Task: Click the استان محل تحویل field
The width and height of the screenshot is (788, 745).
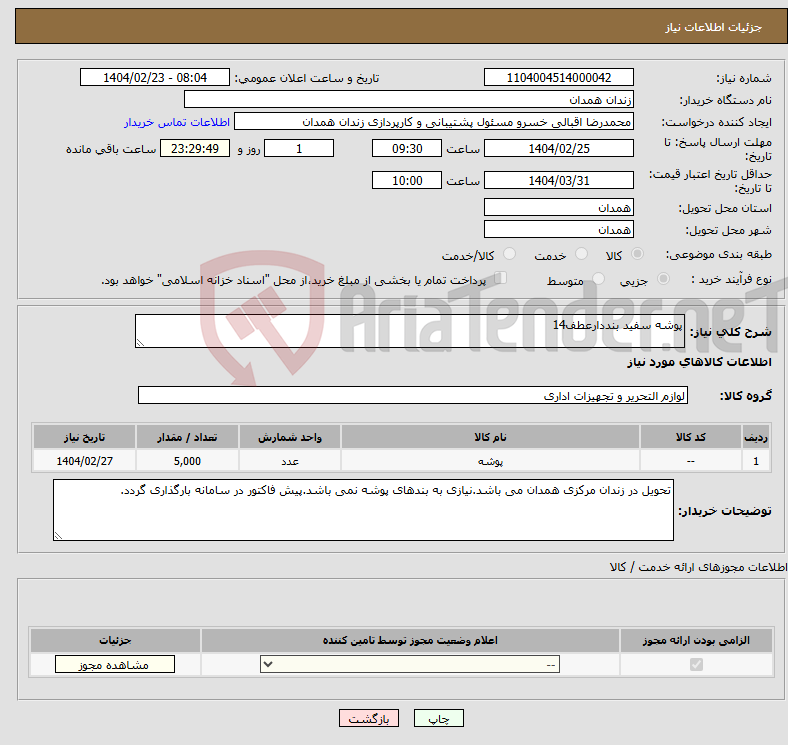Action: pos(558,207)
